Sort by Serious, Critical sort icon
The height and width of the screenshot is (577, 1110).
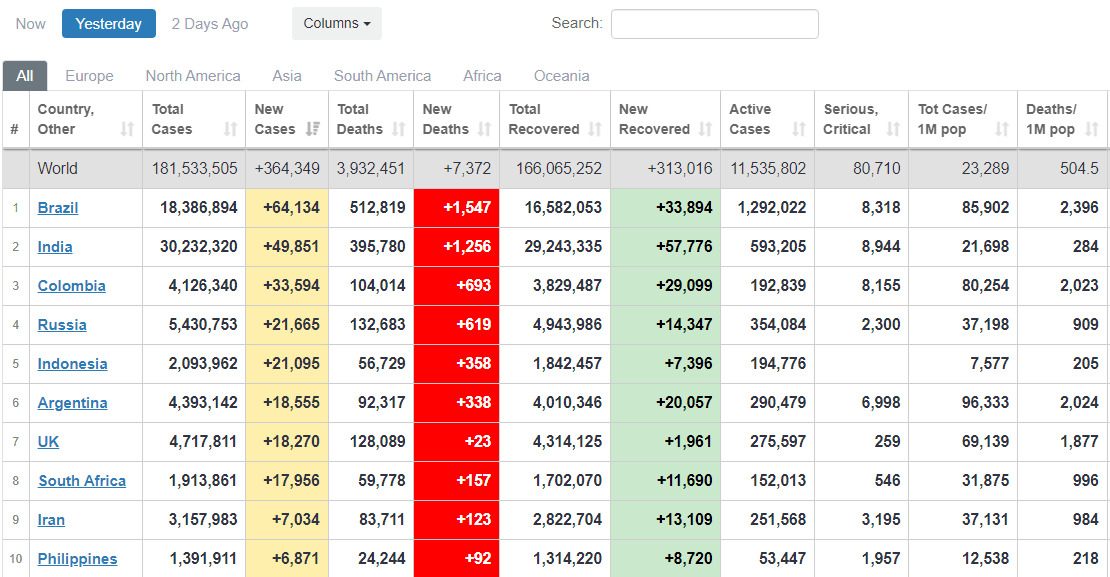[893, 129]
